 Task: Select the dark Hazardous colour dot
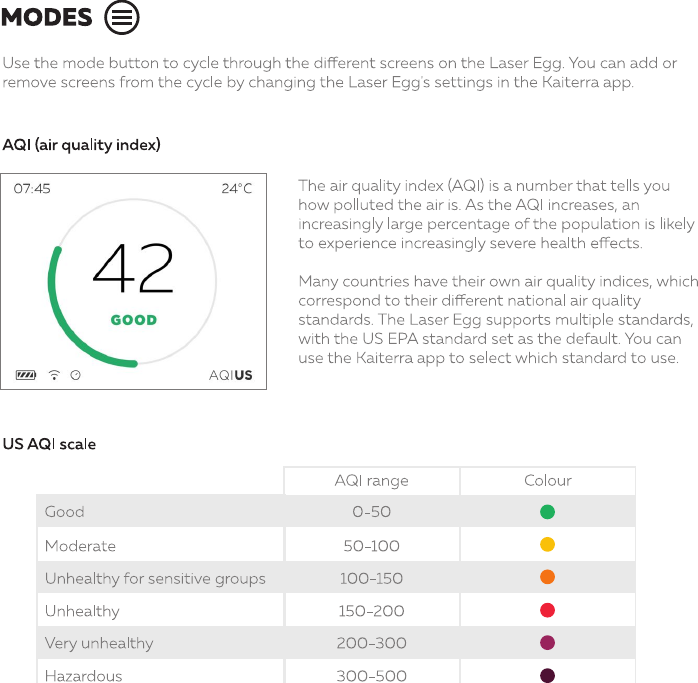pyautogui.click(x=547, y=675)
